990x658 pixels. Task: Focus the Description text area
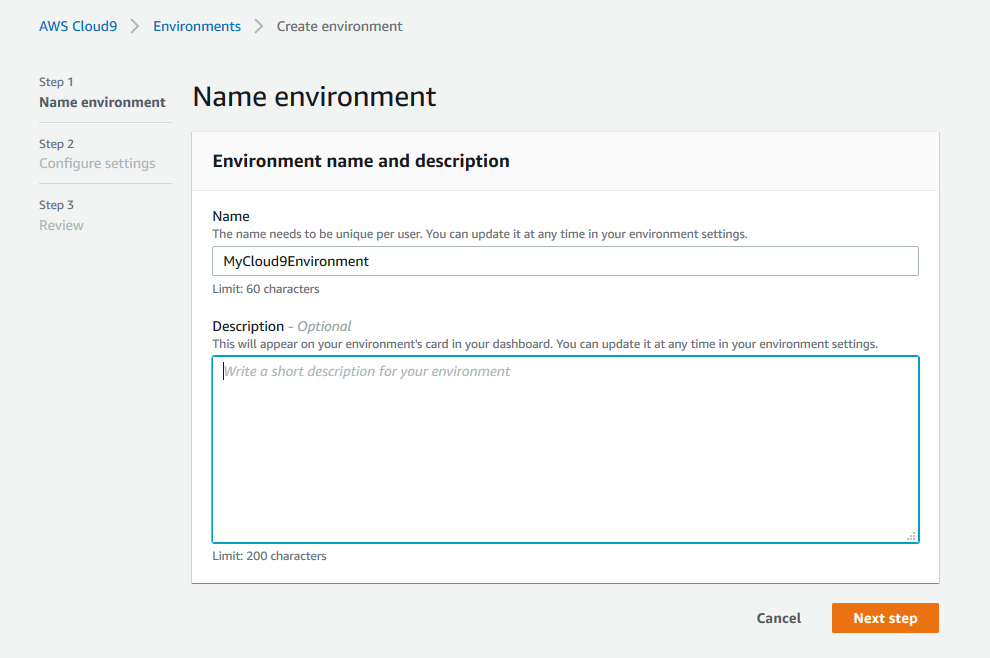coord(565,449)
